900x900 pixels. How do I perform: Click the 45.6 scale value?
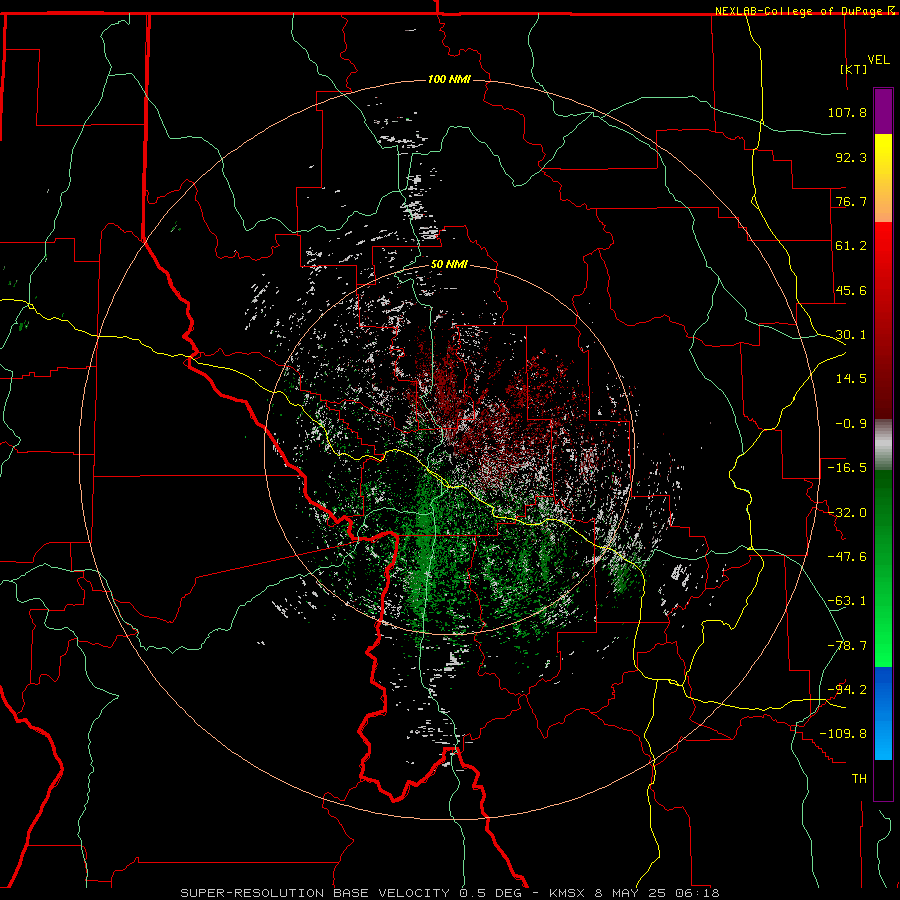851,290
